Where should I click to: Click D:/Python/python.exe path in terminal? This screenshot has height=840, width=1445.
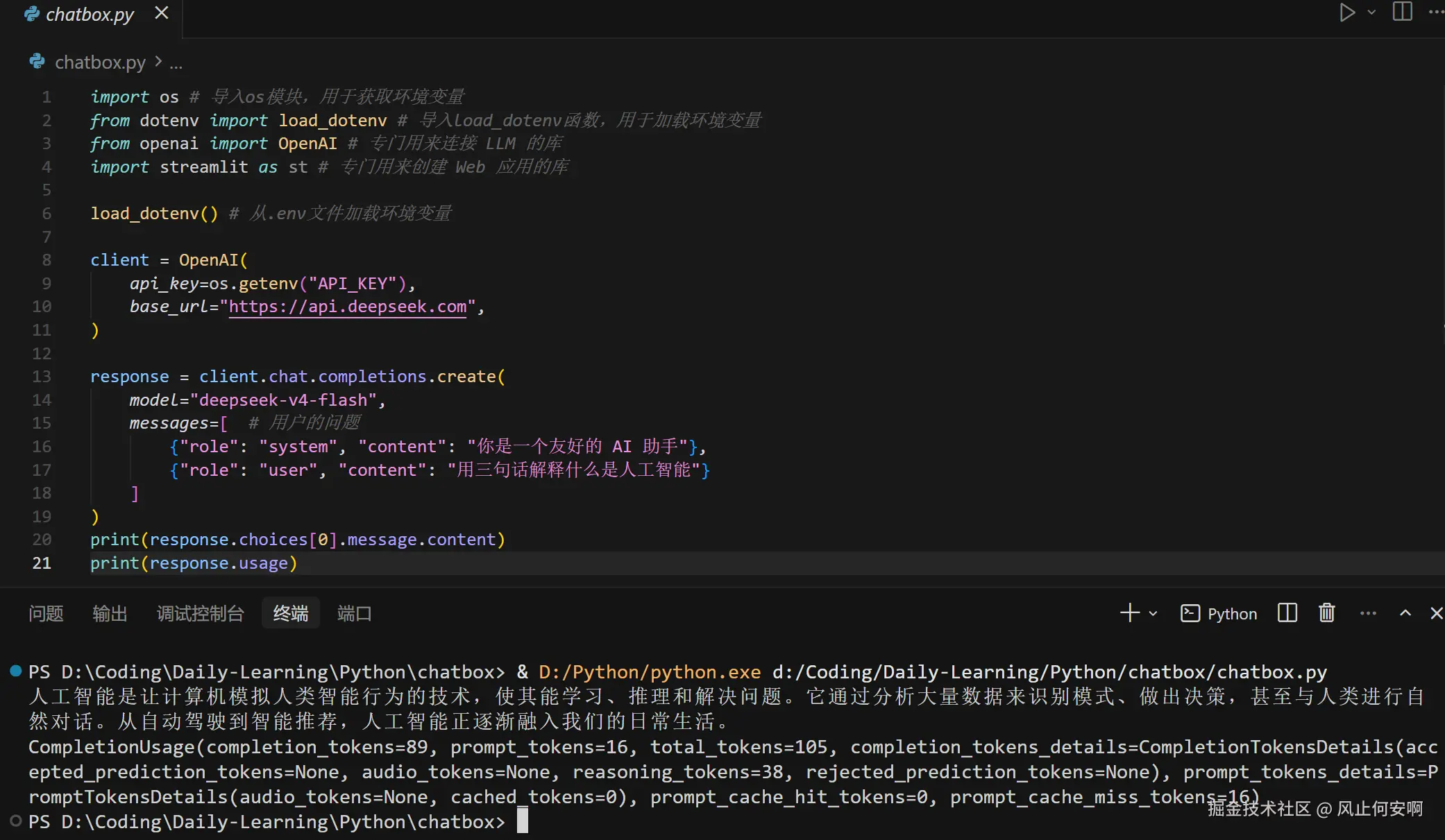[x=650, y=672]
